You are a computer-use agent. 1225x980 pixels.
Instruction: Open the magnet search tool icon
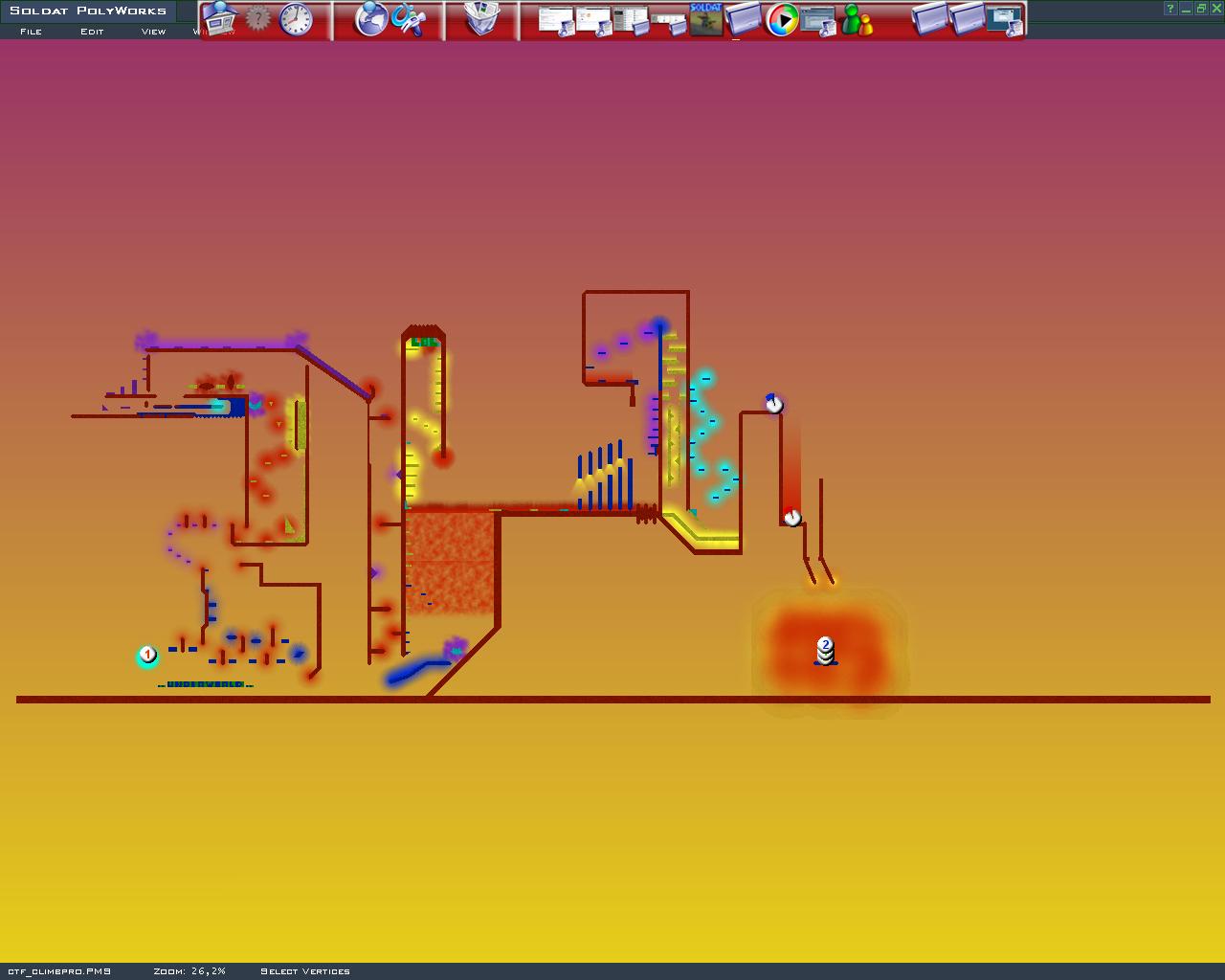pyautogui.click(x=411, y=20)
